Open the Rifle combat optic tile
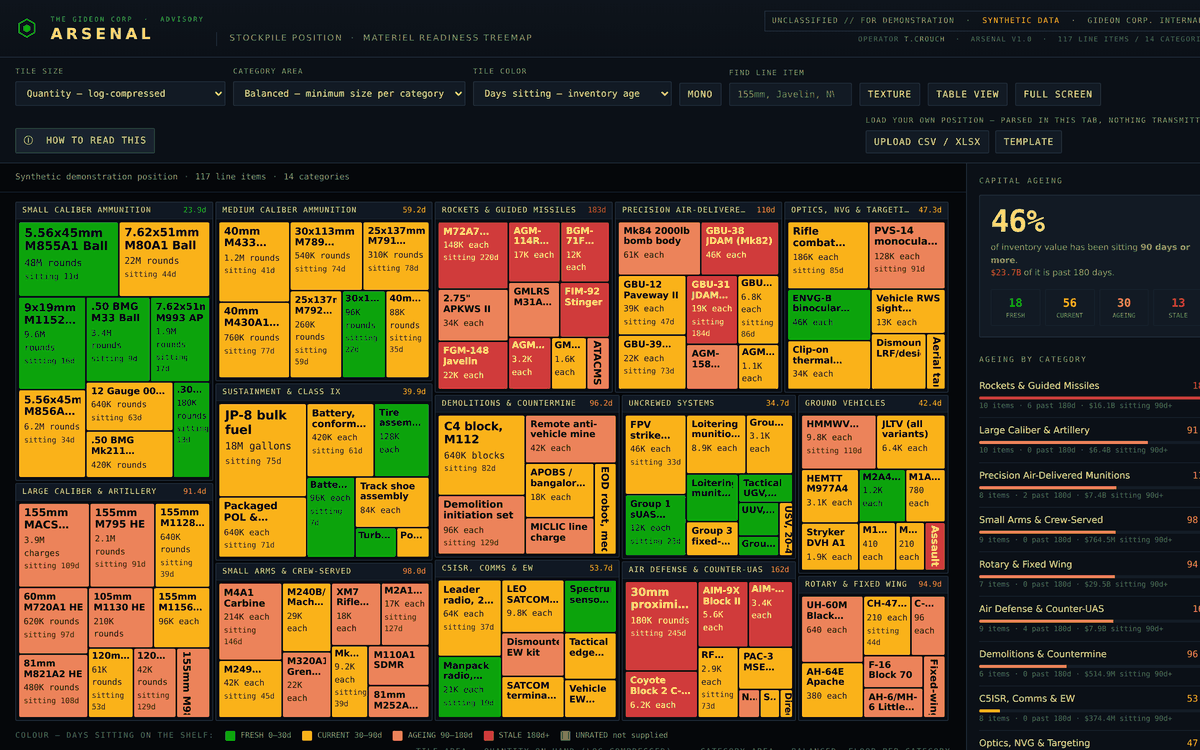 828,253
